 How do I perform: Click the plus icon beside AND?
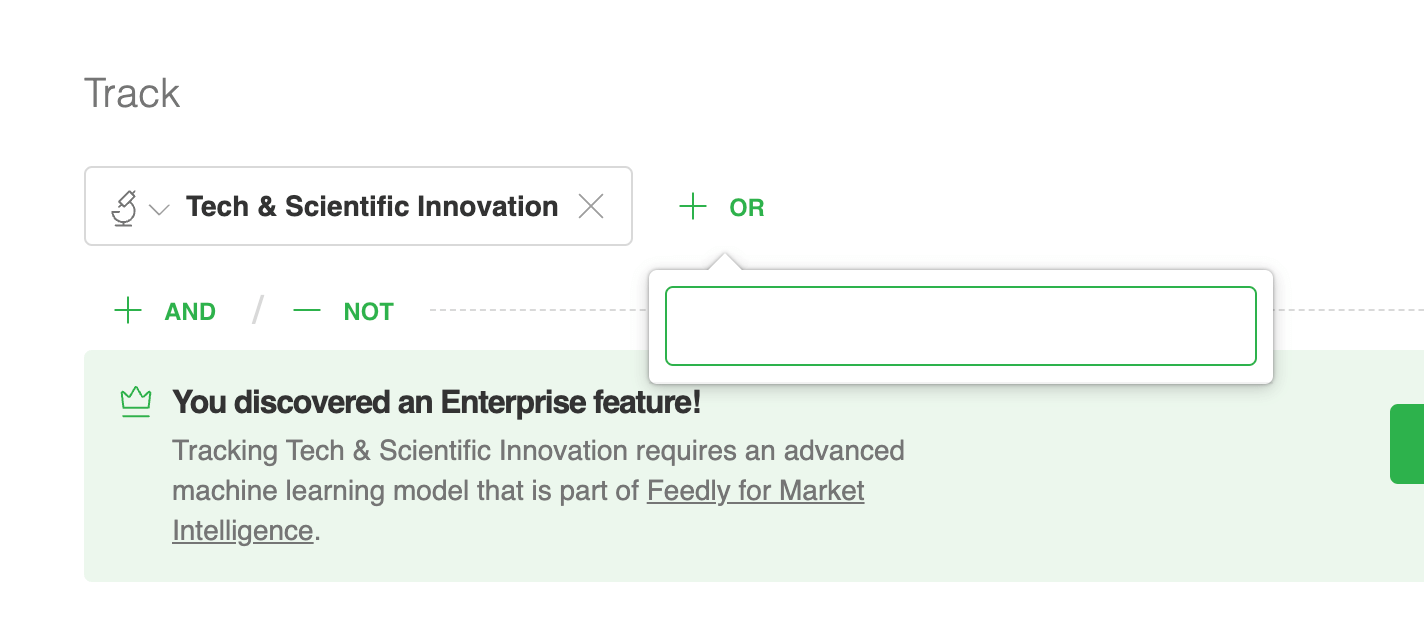[128, 311]
